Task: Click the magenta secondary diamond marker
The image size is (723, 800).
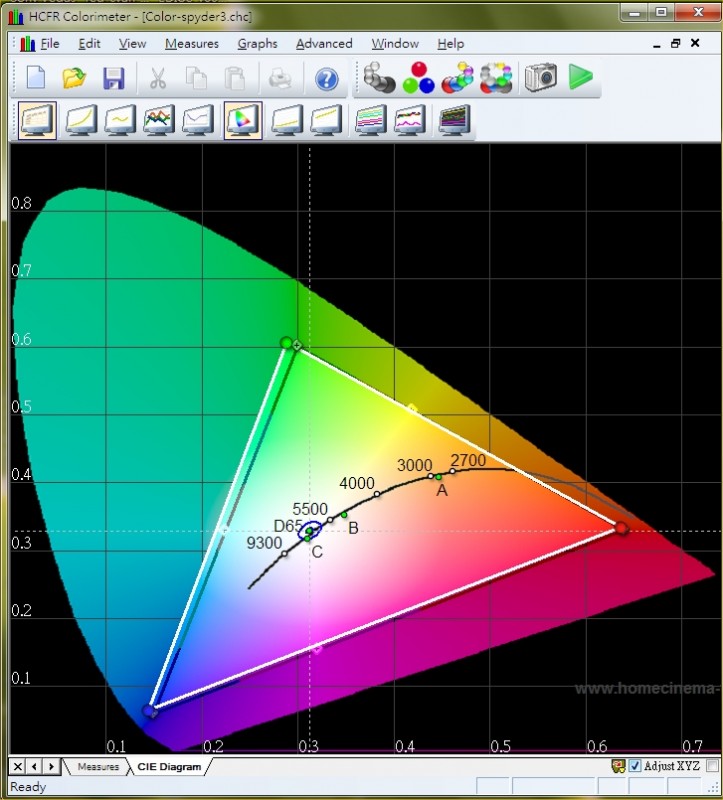Action: point(317,649)
